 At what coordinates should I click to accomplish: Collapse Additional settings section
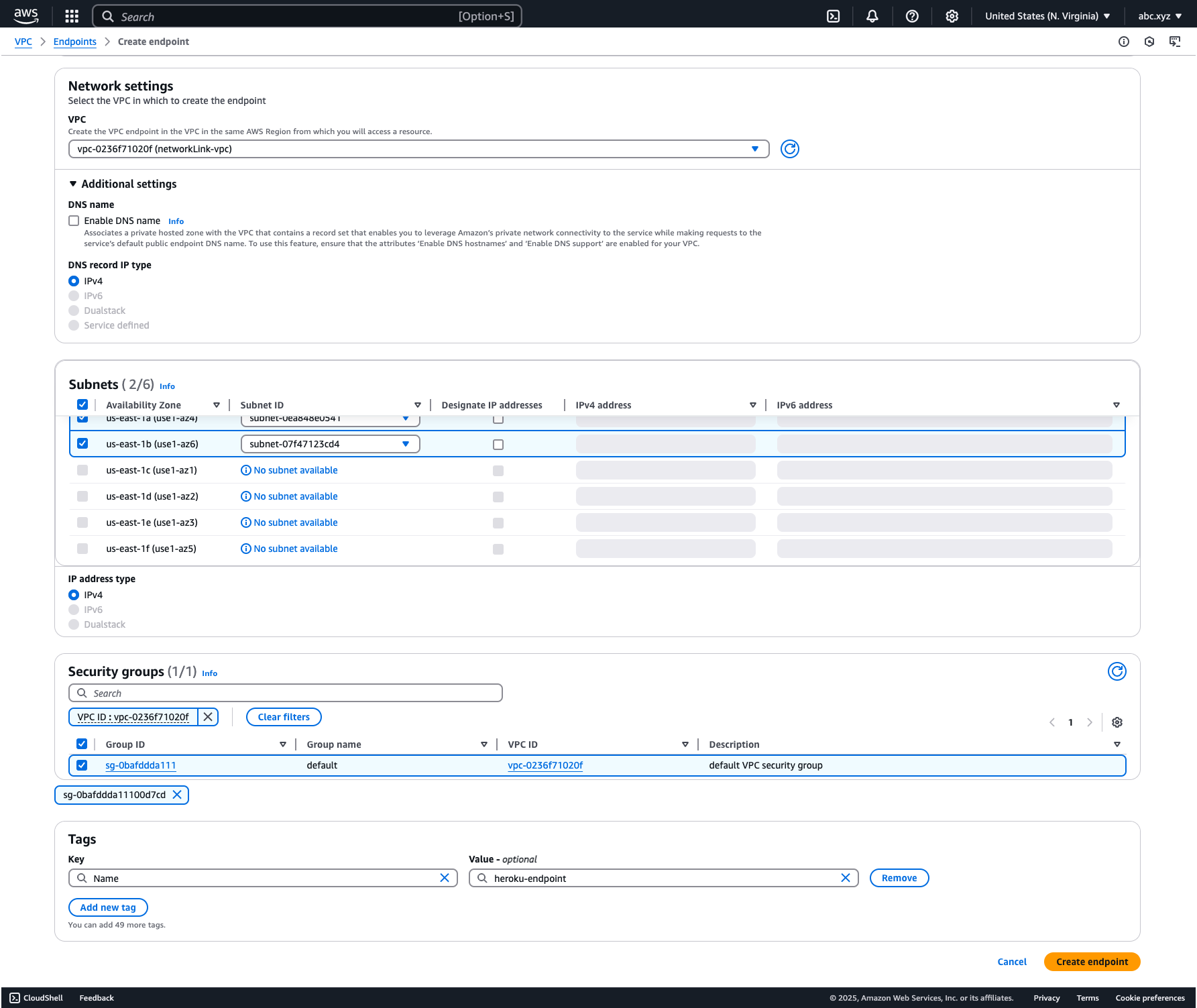[x=123, y=184]
